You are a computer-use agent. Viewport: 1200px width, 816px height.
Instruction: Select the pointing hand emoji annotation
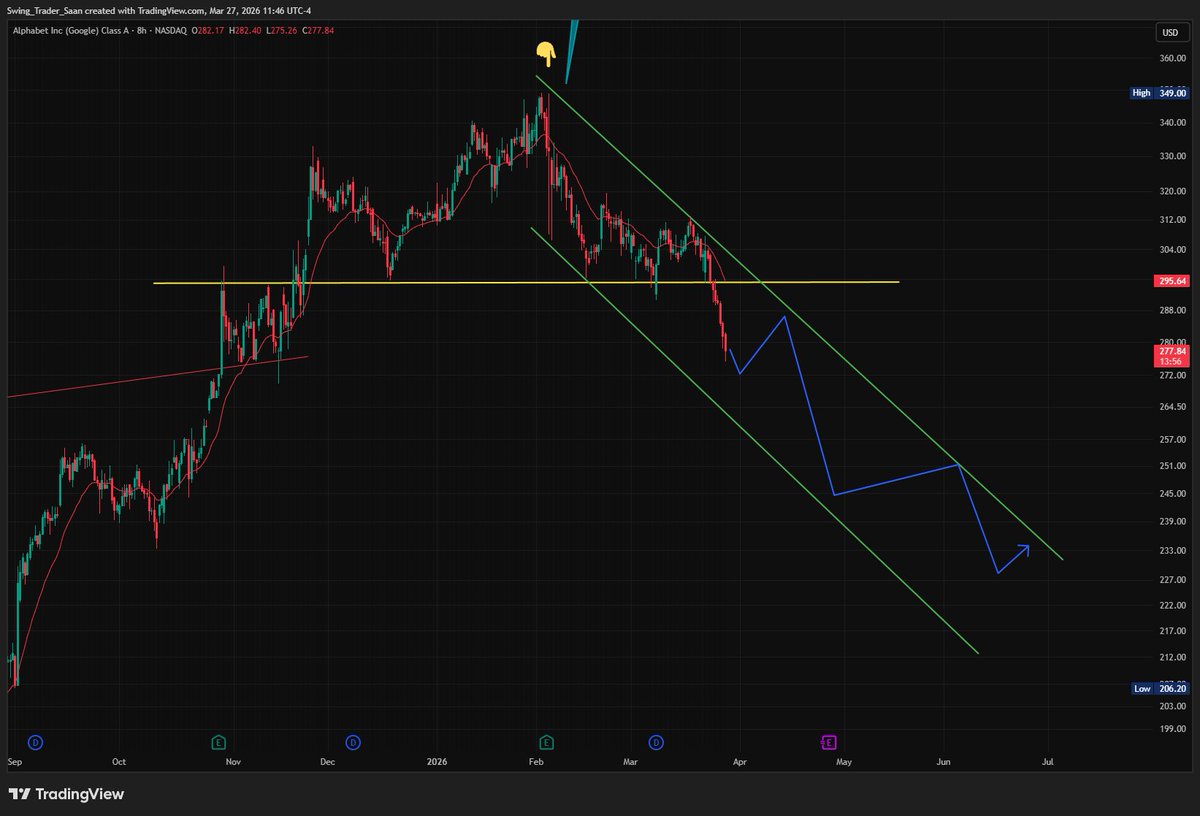[x=545, y=52]
